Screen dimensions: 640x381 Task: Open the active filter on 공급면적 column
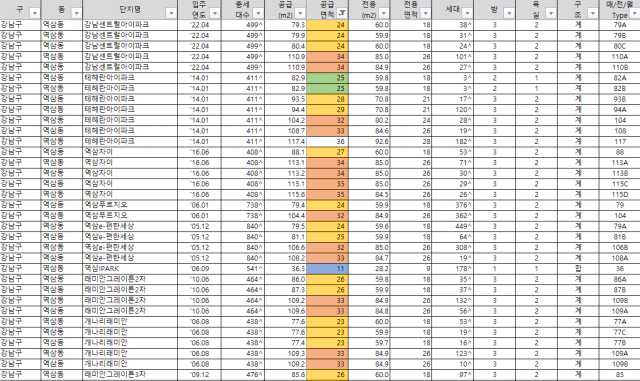[x=342, y=13]
